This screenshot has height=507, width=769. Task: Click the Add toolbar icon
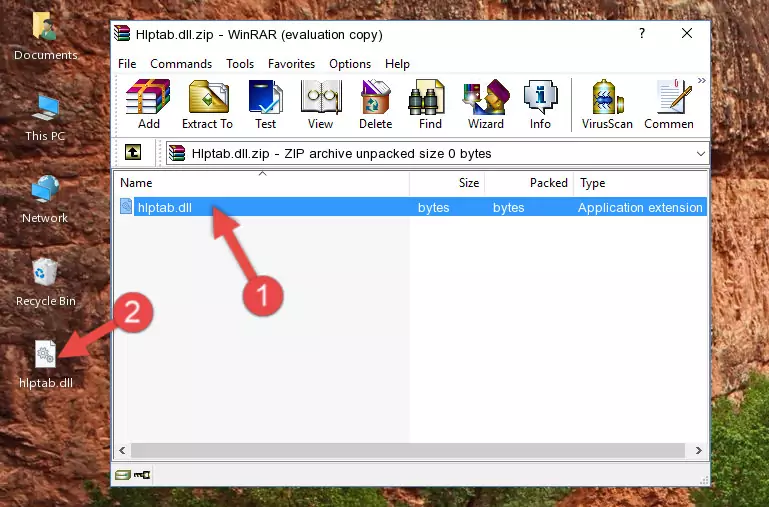148,104
